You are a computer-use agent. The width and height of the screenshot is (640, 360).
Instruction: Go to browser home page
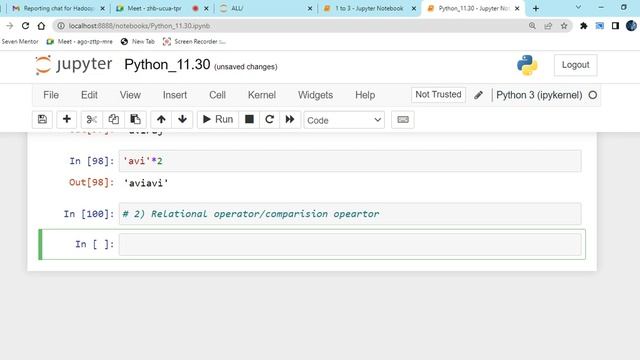tap(41, 26)
